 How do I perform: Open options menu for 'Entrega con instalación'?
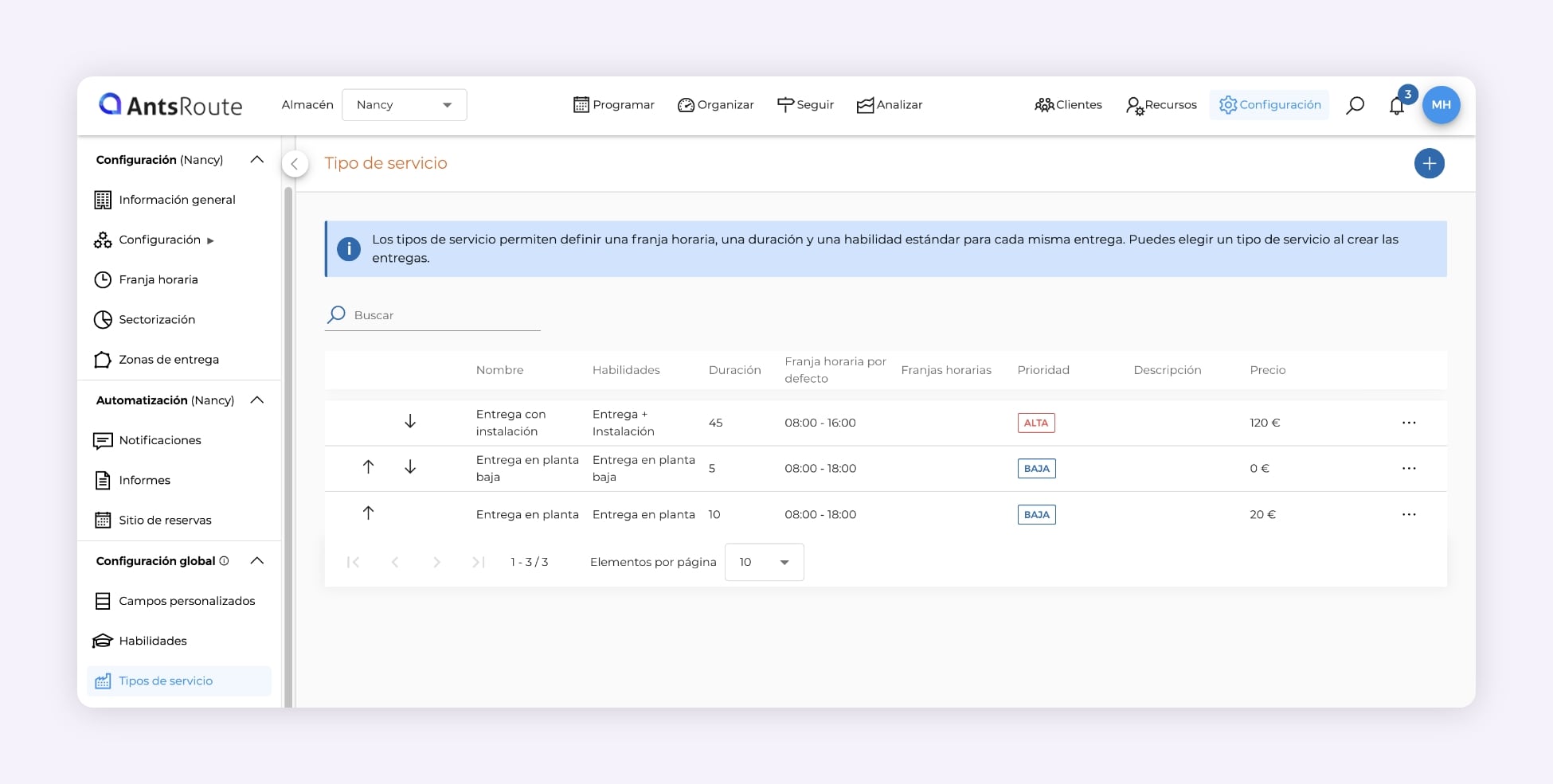(x=1408, y=423)
